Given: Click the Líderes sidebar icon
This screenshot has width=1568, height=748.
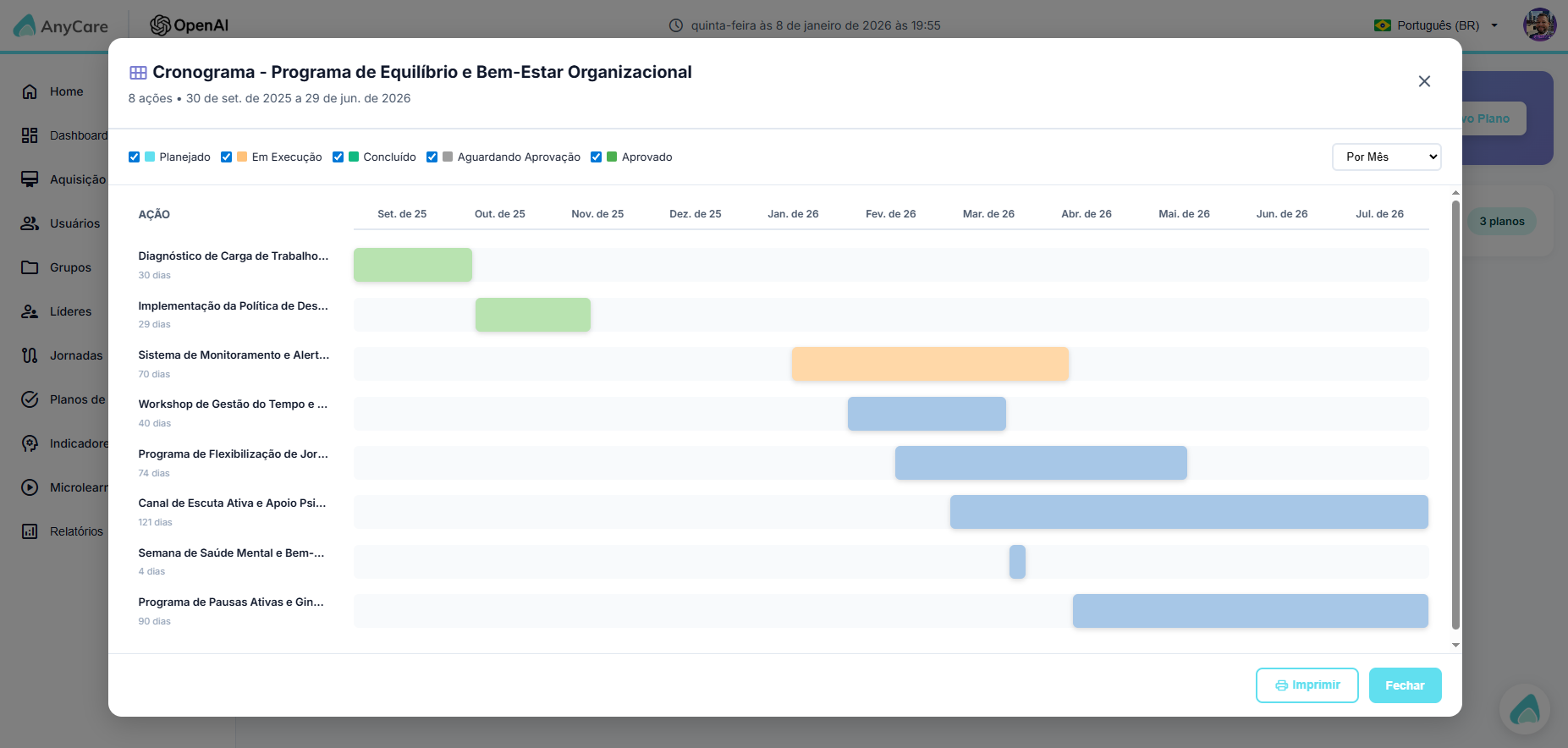Looking at the screenshot, I should click(x=30, y=311).
